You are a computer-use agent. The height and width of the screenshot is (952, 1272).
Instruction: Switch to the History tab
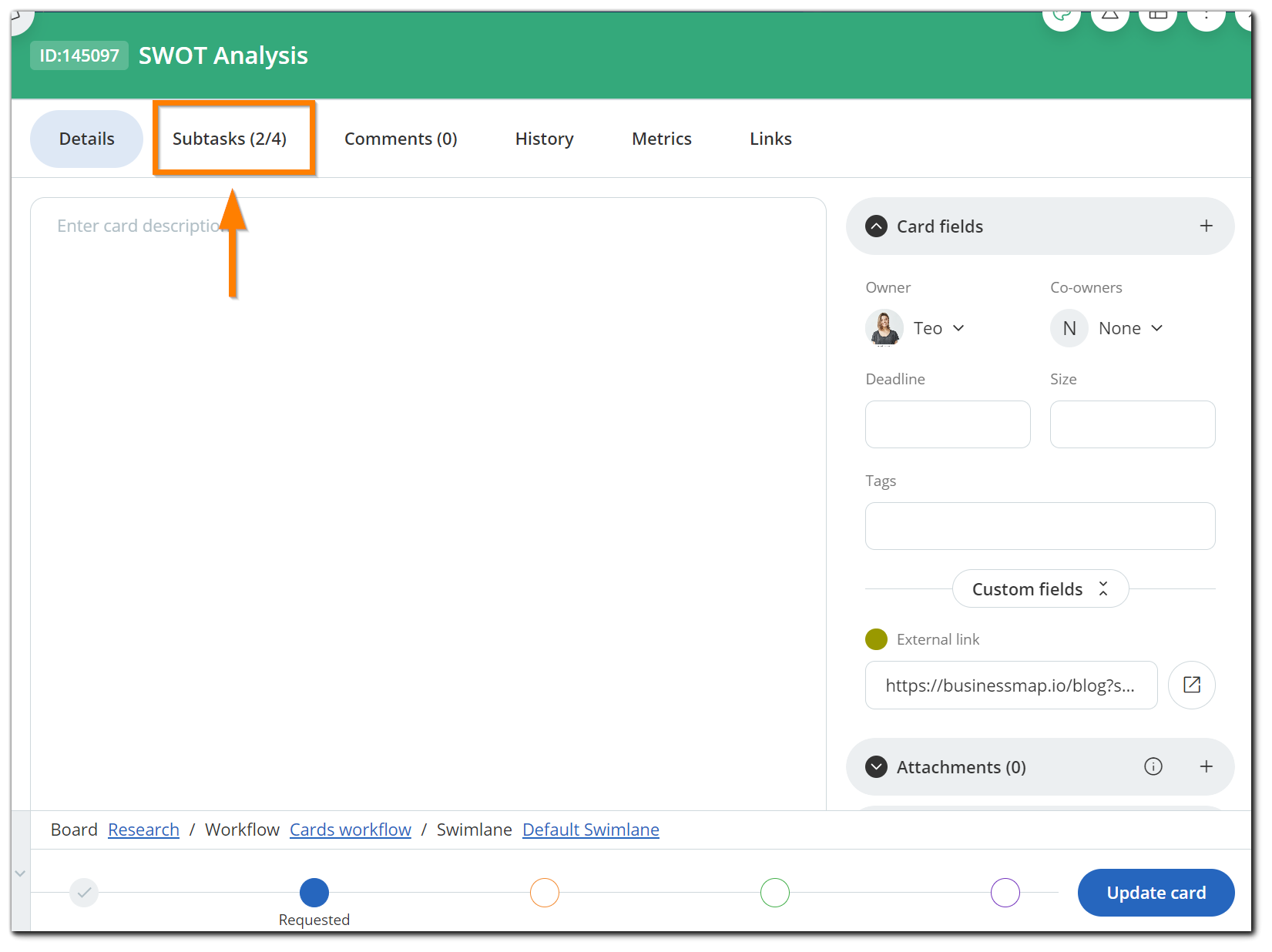tap(545, 139)
